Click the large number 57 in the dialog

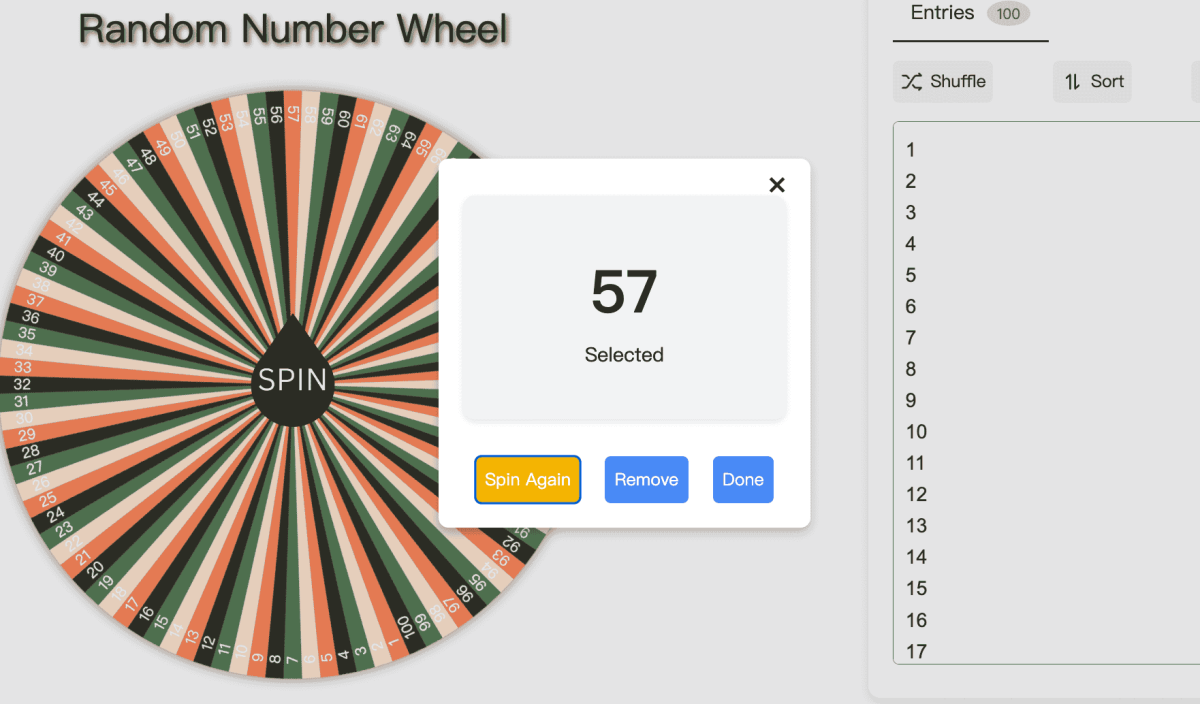point(624,292)
